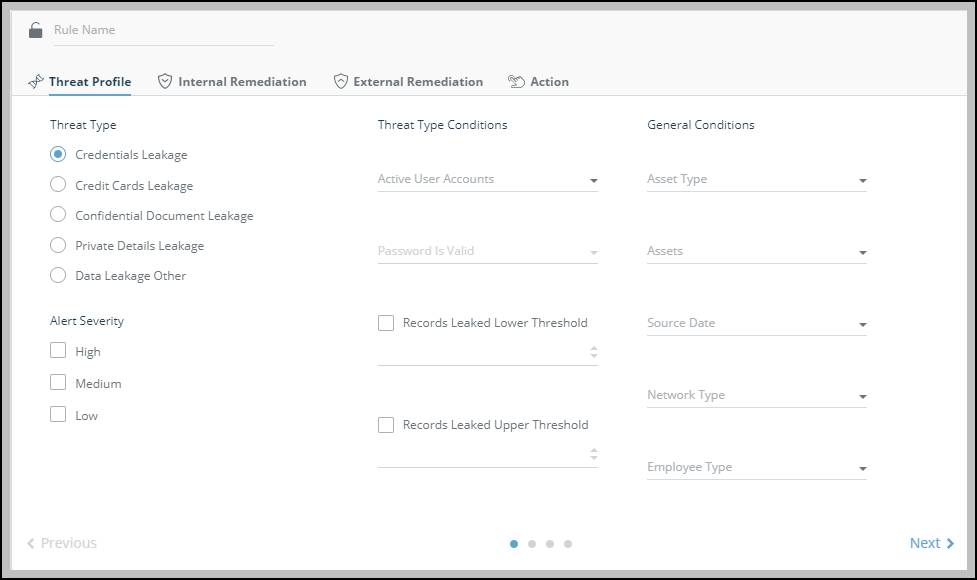Open the Active User Accounts dropdown
This screenshot has width=977, height=580.
pos(487,180)
